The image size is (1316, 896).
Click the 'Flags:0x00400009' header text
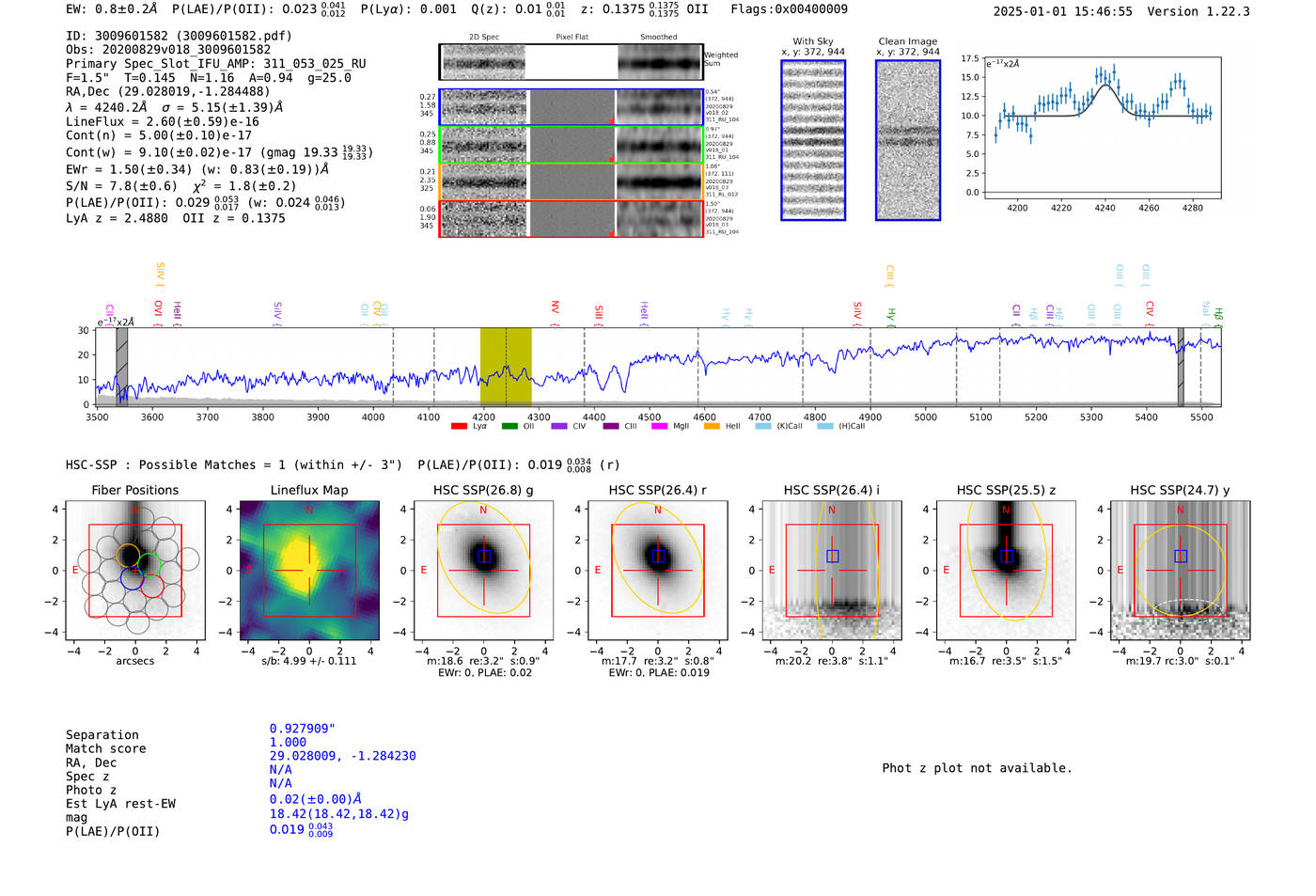[x=789, y=9]
